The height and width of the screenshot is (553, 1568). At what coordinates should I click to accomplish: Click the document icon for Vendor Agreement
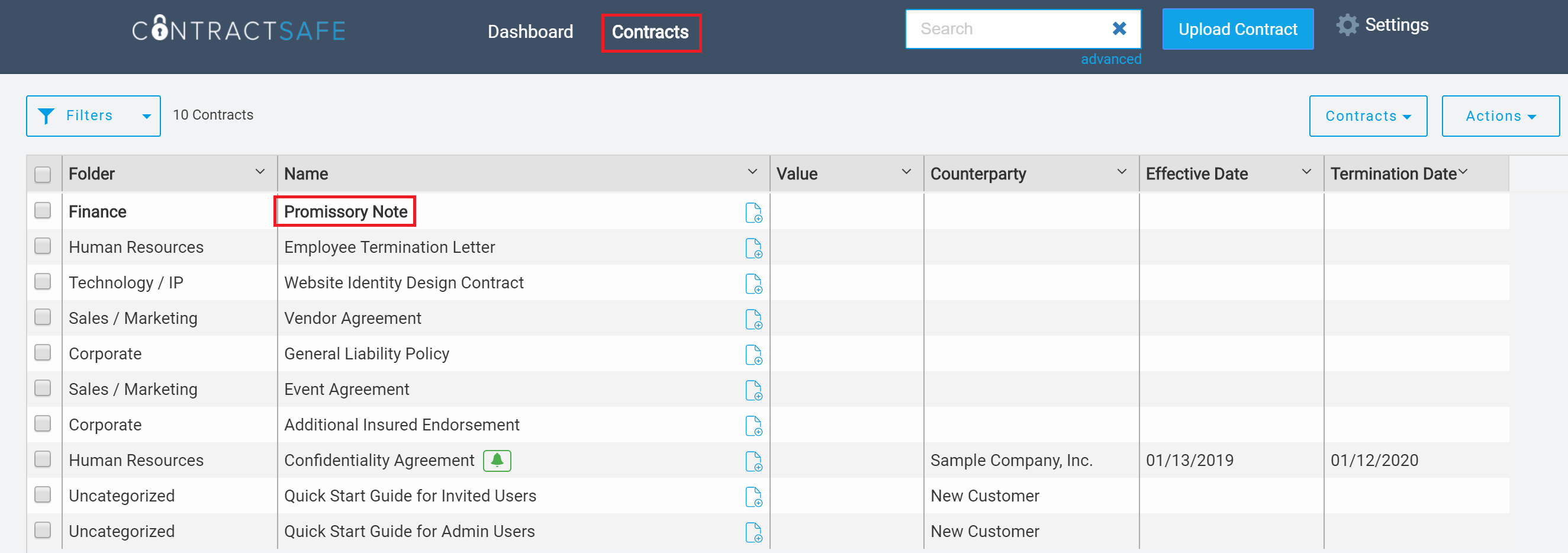tap(754, 319)
